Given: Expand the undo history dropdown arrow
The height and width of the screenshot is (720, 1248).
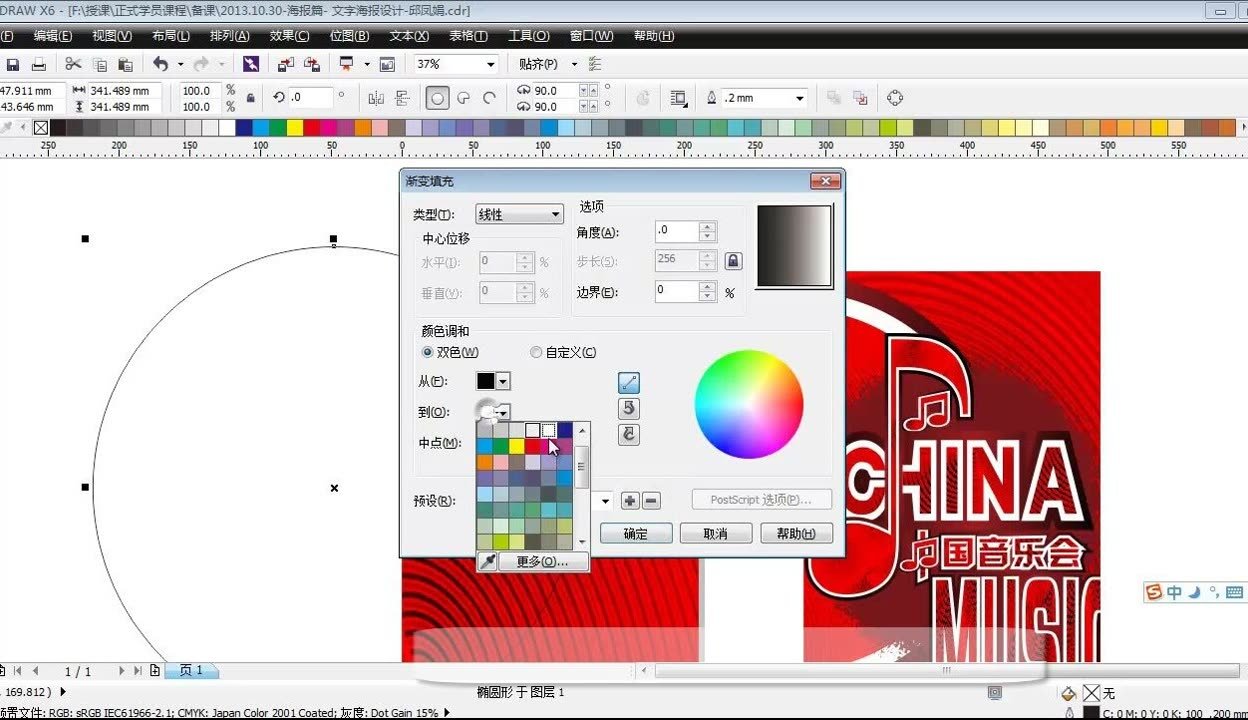Looking at the screenshot, I should click(x=181, y=64).
